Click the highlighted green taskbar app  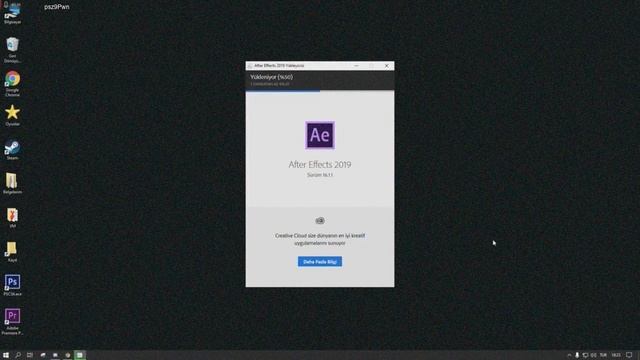coord(80,355)
